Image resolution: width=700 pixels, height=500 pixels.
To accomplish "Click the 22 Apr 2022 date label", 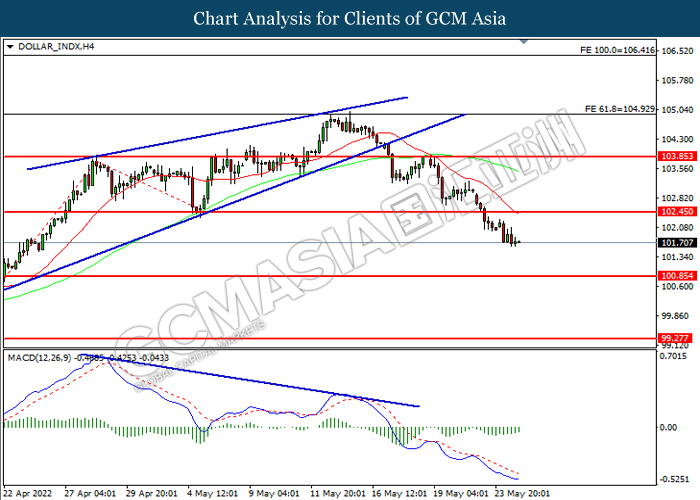I will pyautogui.click(x=27, y=494).
